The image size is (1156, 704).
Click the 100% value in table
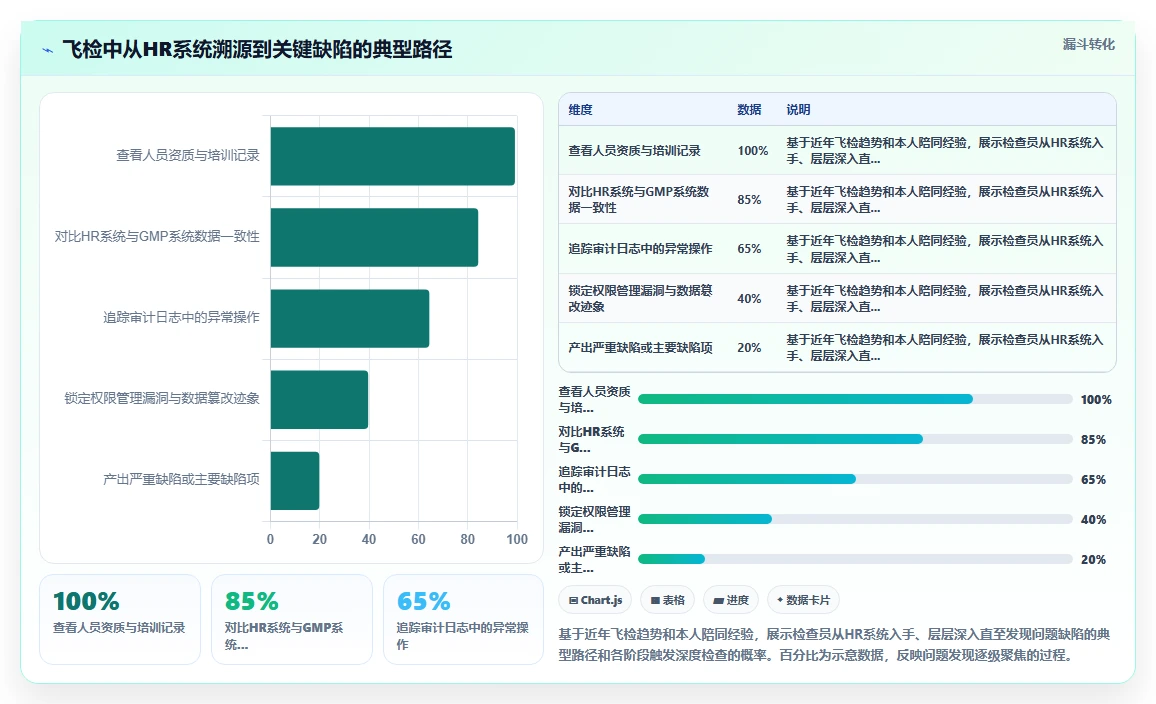[x=752, y=150]
